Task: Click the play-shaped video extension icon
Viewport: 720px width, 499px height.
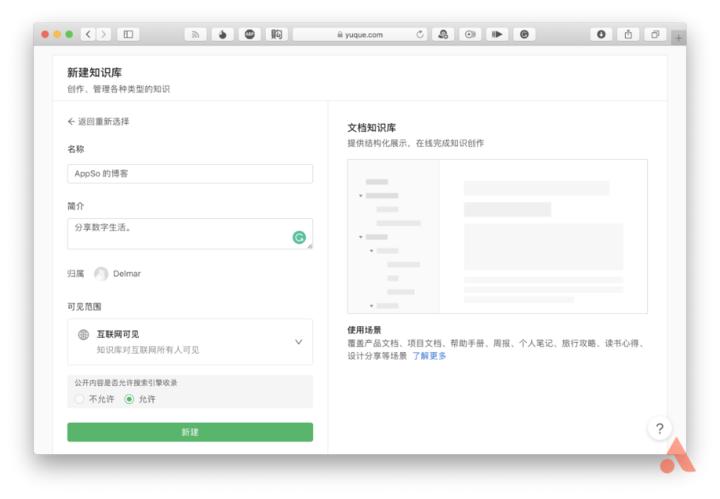Action: pos(497,34)
